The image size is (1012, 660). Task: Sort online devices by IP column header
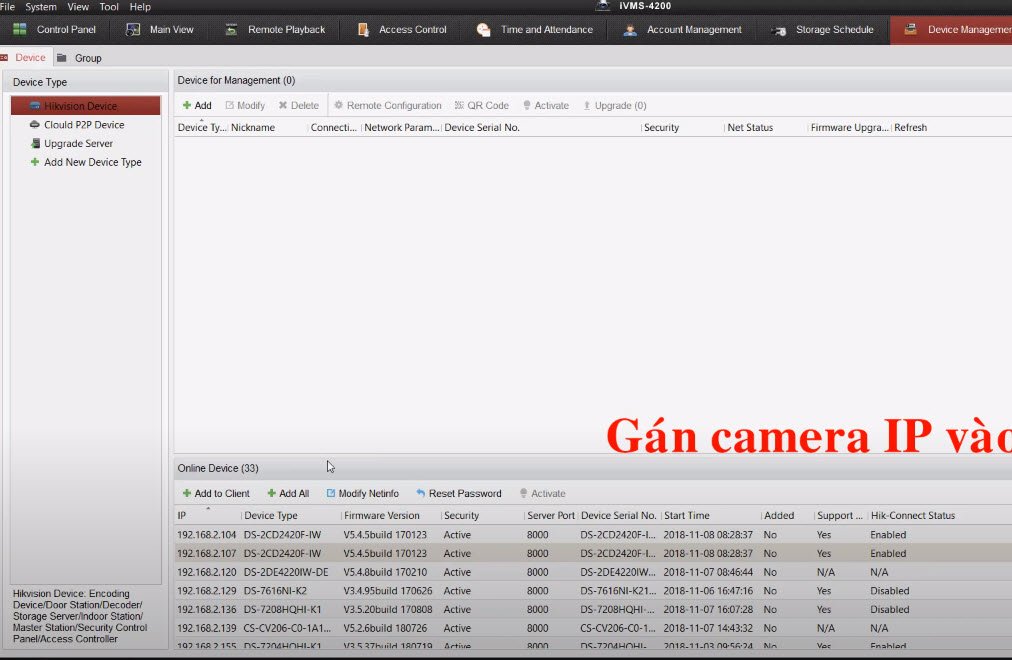coord(183,516)
